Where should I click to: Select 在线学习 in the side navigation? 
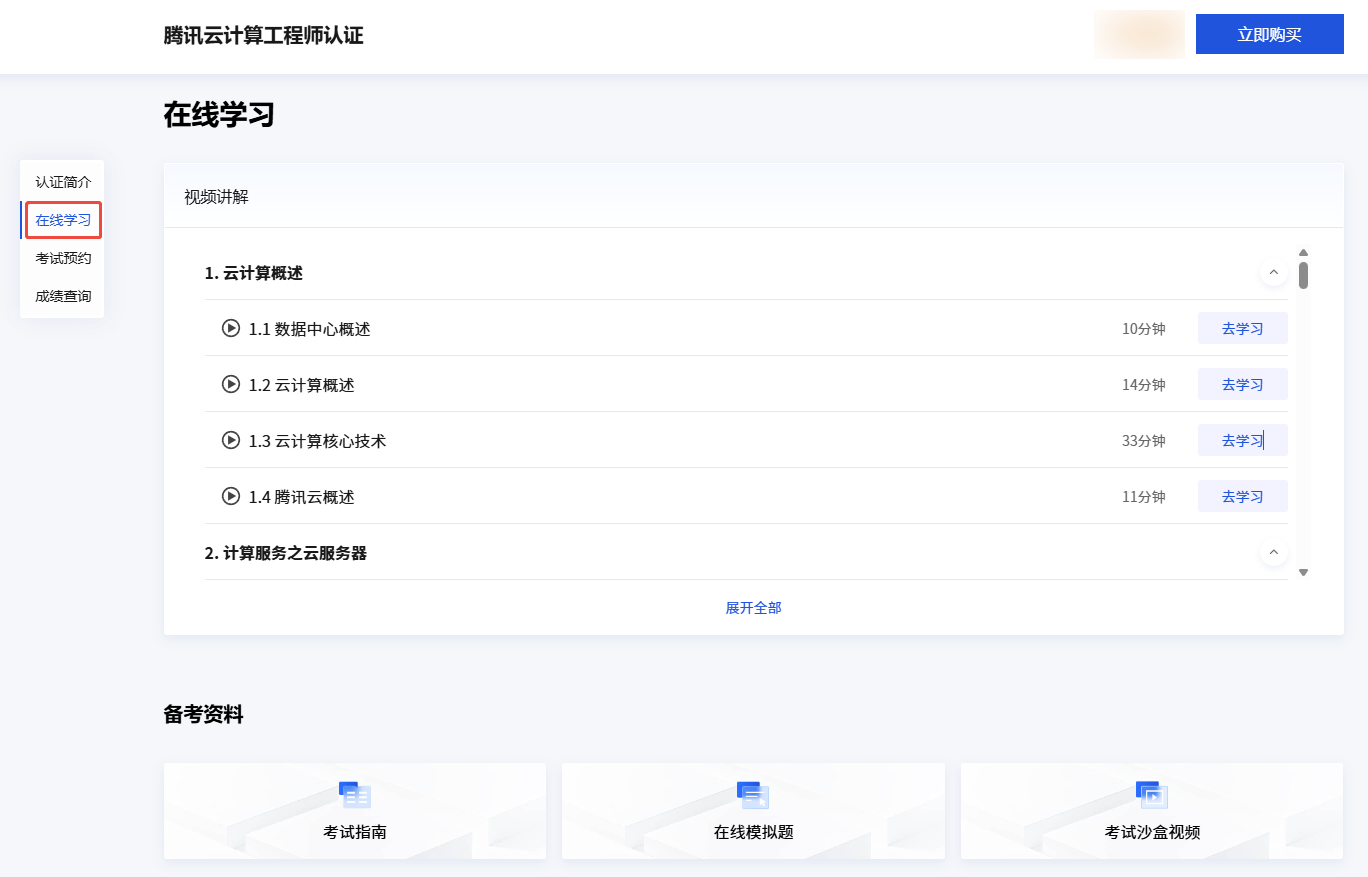click(63, 220)
